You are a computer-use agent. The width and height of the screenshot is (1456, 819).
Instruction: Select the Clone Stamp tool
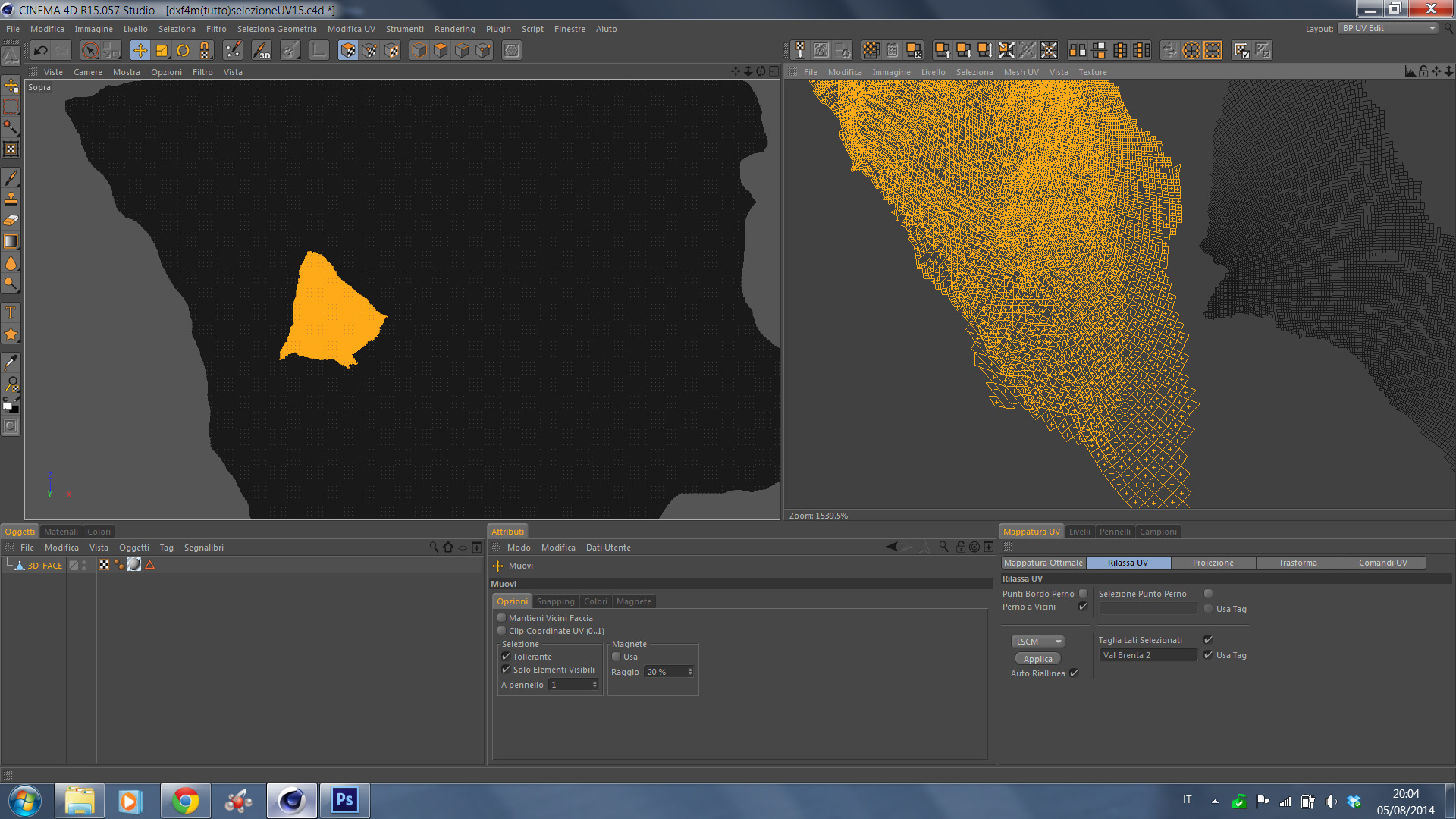(x=11, y=199)
